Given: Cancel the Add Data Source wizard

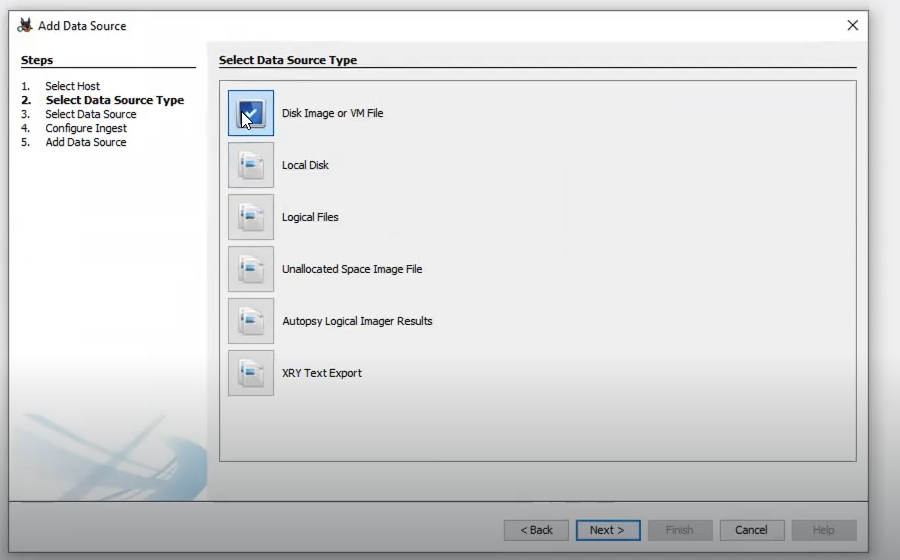Looking at the screenshot, I should [x=752, y=530].
